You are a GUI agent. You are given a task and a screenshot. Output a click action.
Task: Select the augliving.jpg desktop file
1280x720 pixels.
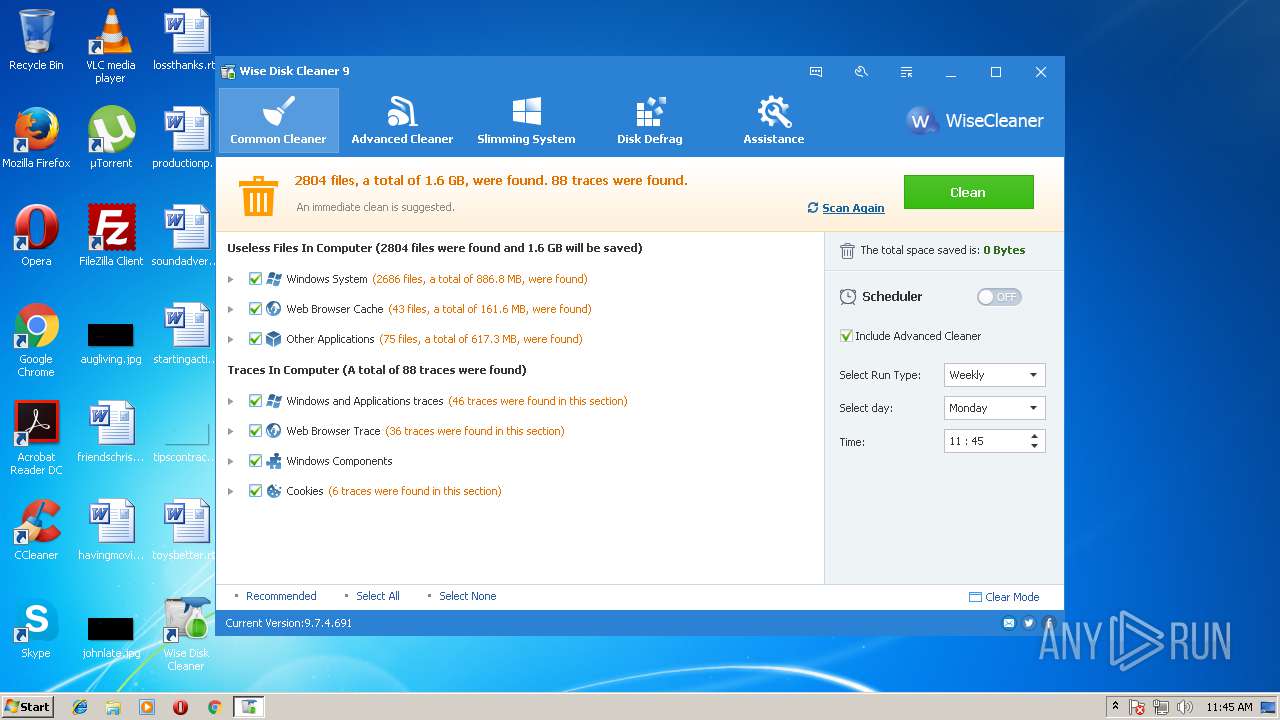click(110, 343)
